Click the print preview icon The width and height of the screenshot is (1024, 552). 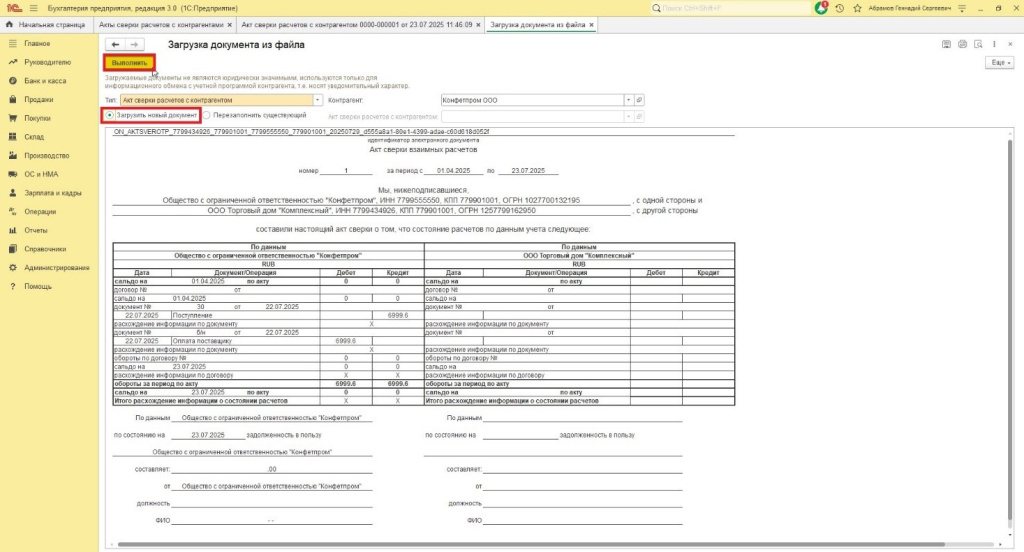(977, 44)
